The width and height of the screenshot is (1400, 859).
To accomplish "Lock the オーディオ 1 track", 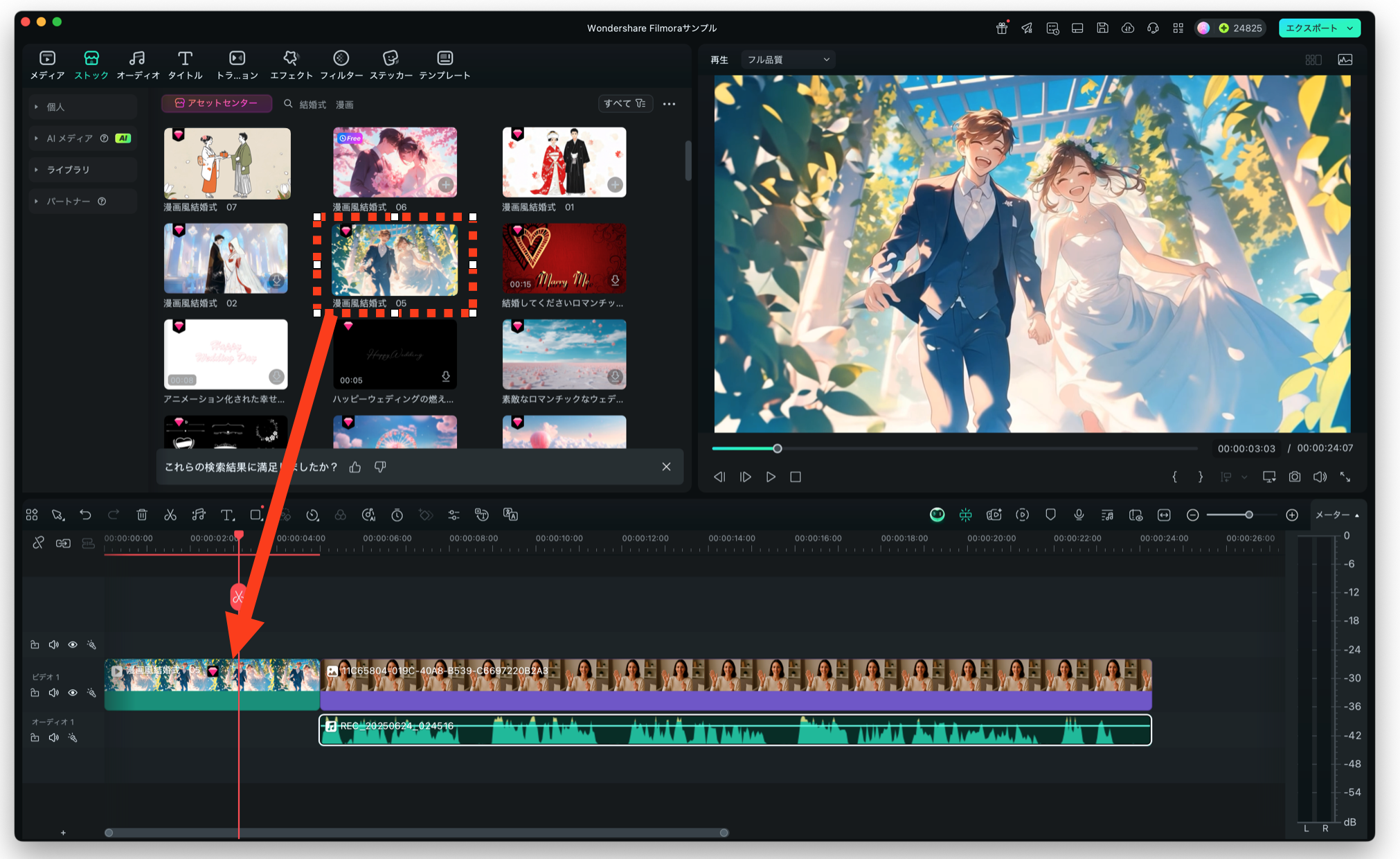I will (35, 738).
